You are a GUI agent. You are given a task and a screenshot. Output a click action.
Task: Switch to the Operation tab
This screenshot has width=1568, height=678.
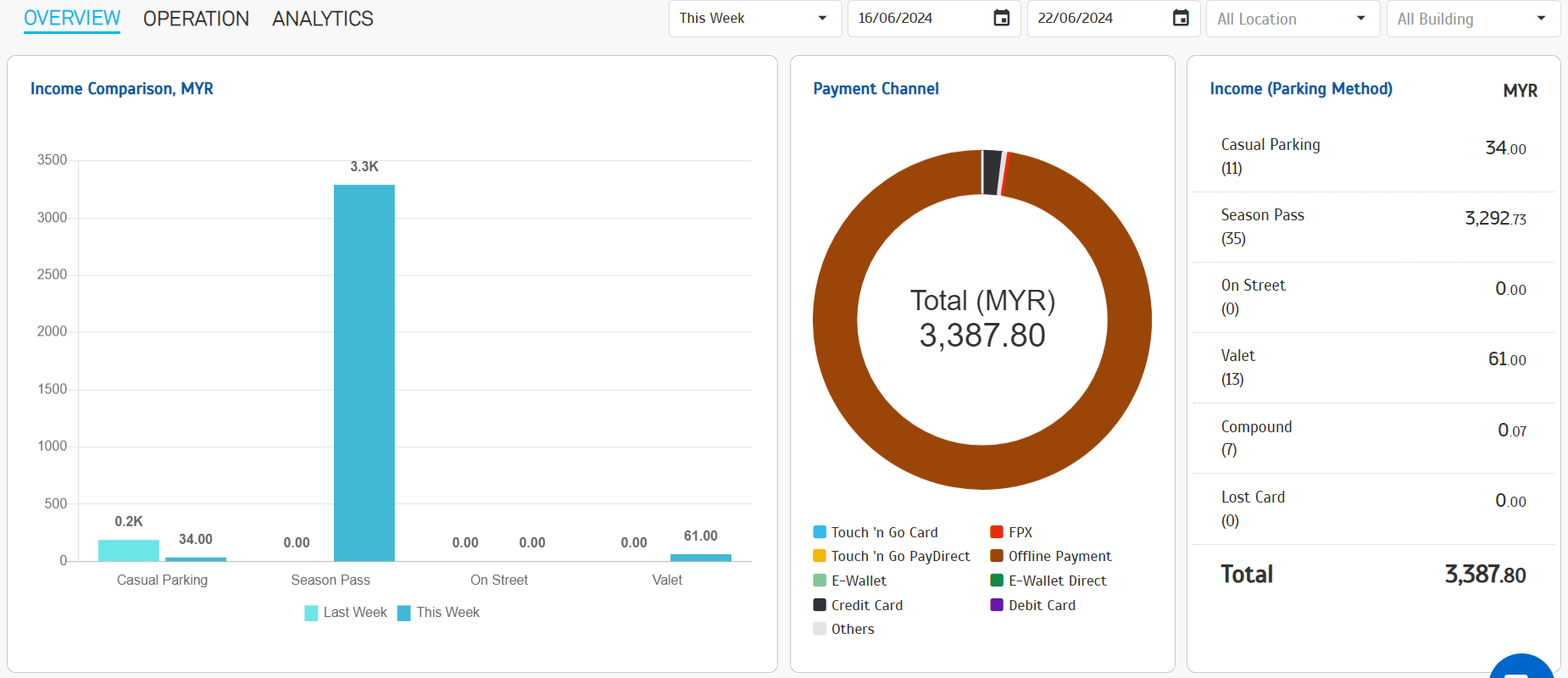click(x=196, y=19)
